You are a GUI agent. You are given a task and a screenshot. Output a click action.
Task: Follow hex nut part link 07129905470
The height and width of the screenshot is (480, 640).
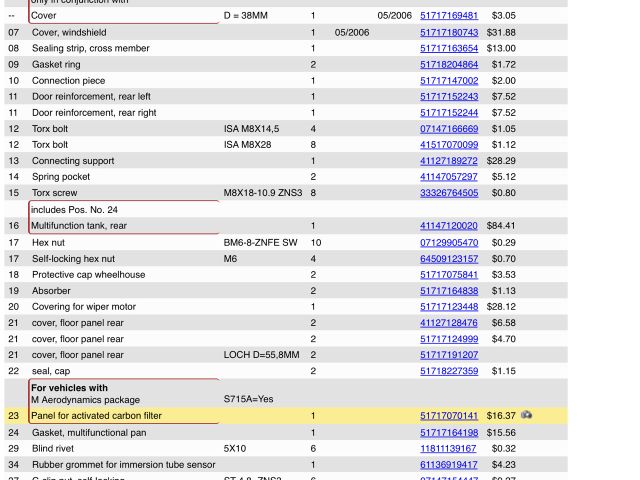[x=448, y=242]
